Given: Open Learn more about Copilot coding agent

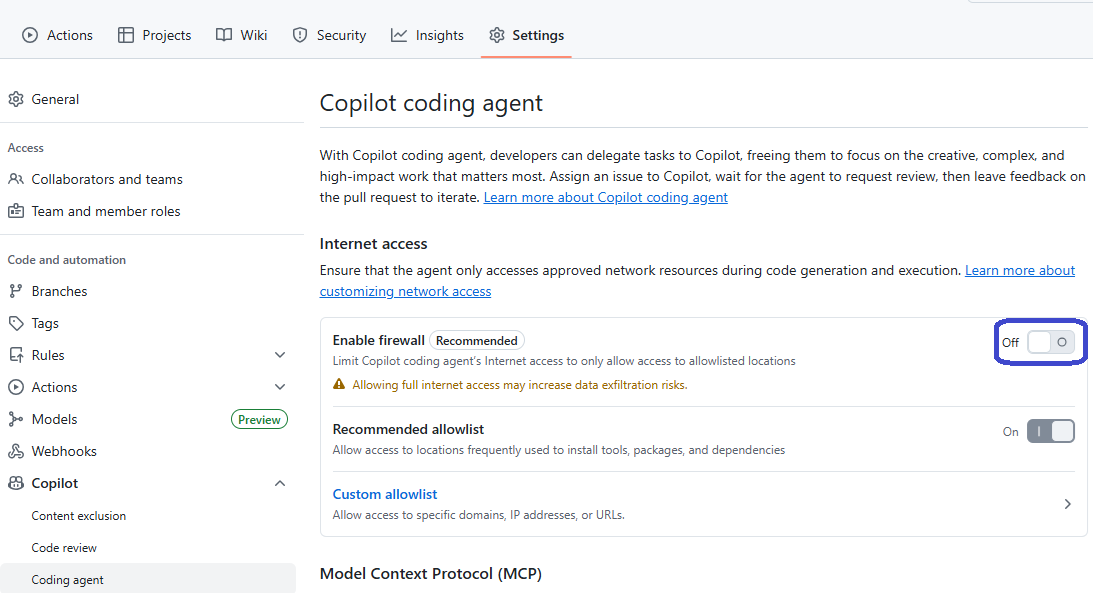Looking at the screenshot, I should pyautogui.click(x=605, y=198).
